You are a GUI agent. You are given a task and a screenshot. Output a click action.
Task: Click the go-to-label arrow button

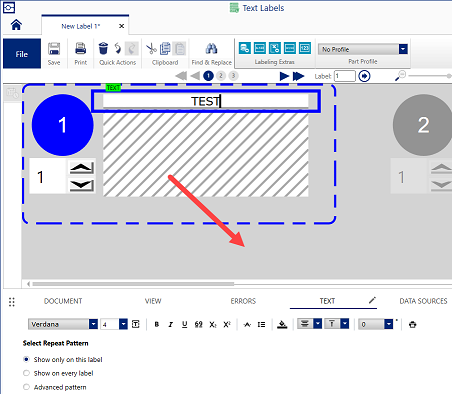pyautogui.click(x=364, y=76)
